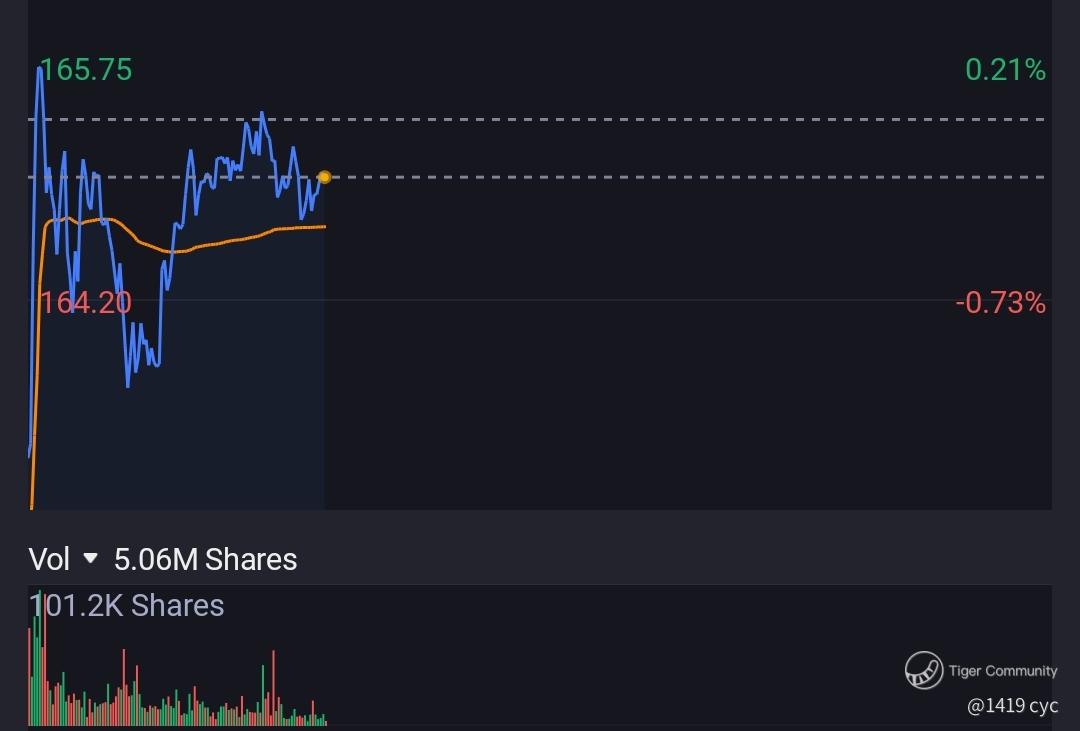Click the upper dashed horizontal reference line
1080x731 pixels.
539,120
